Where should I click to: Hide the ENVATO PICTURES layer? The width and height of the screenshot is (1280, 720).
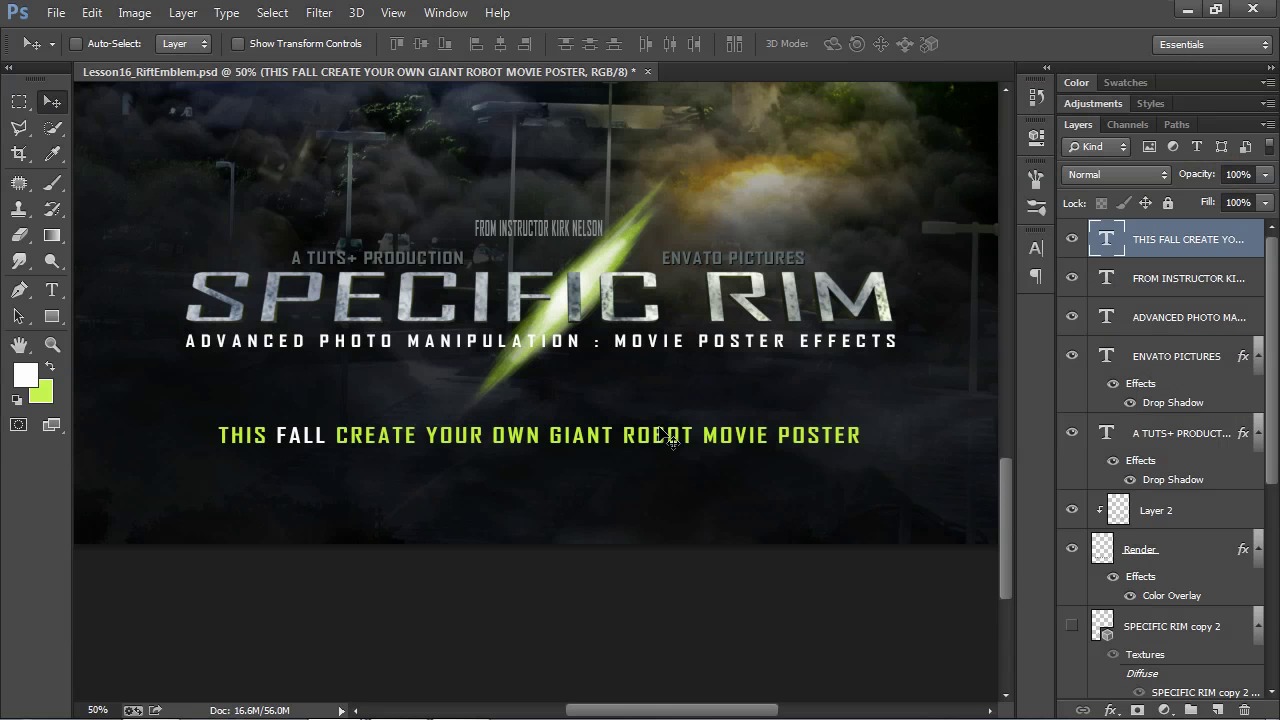pyautogui.click(x=1072, y=356)
